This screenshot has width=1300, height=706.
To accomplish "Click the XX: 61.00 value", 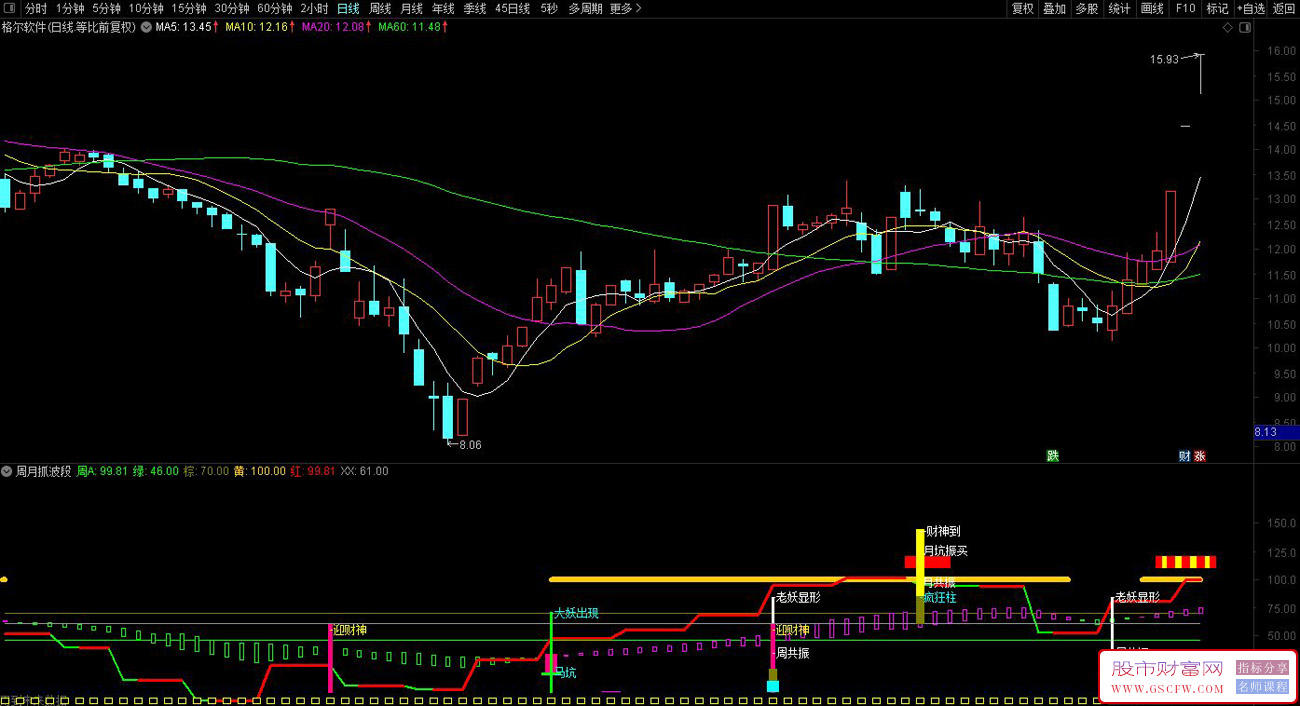I will coord(365,470).
